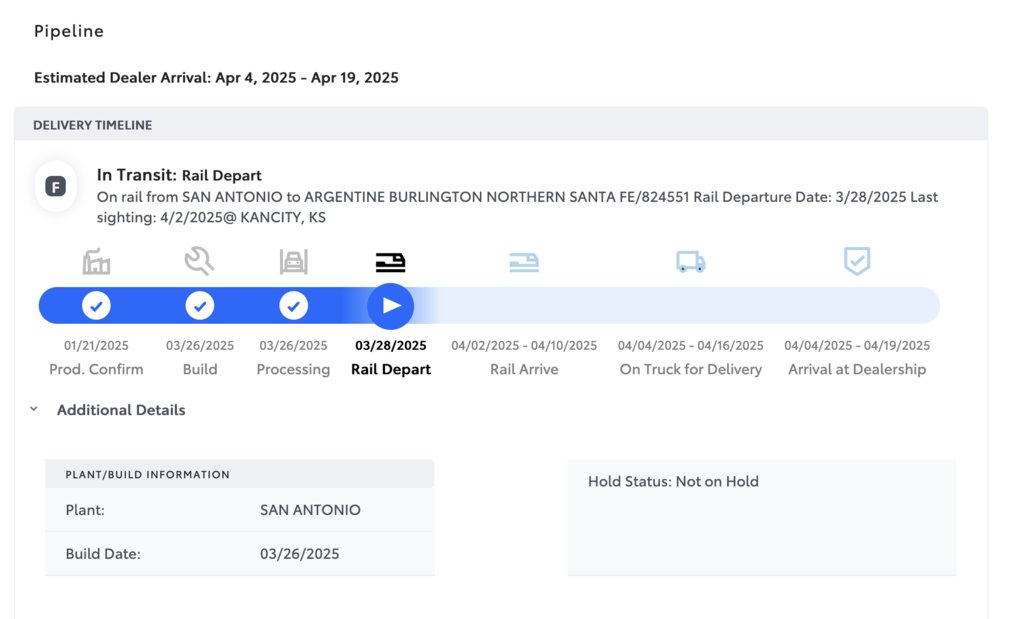Viewport: 1024px width, 619px height.
Task: Collapse the Additional Details chevron
Action: point(34,409)
